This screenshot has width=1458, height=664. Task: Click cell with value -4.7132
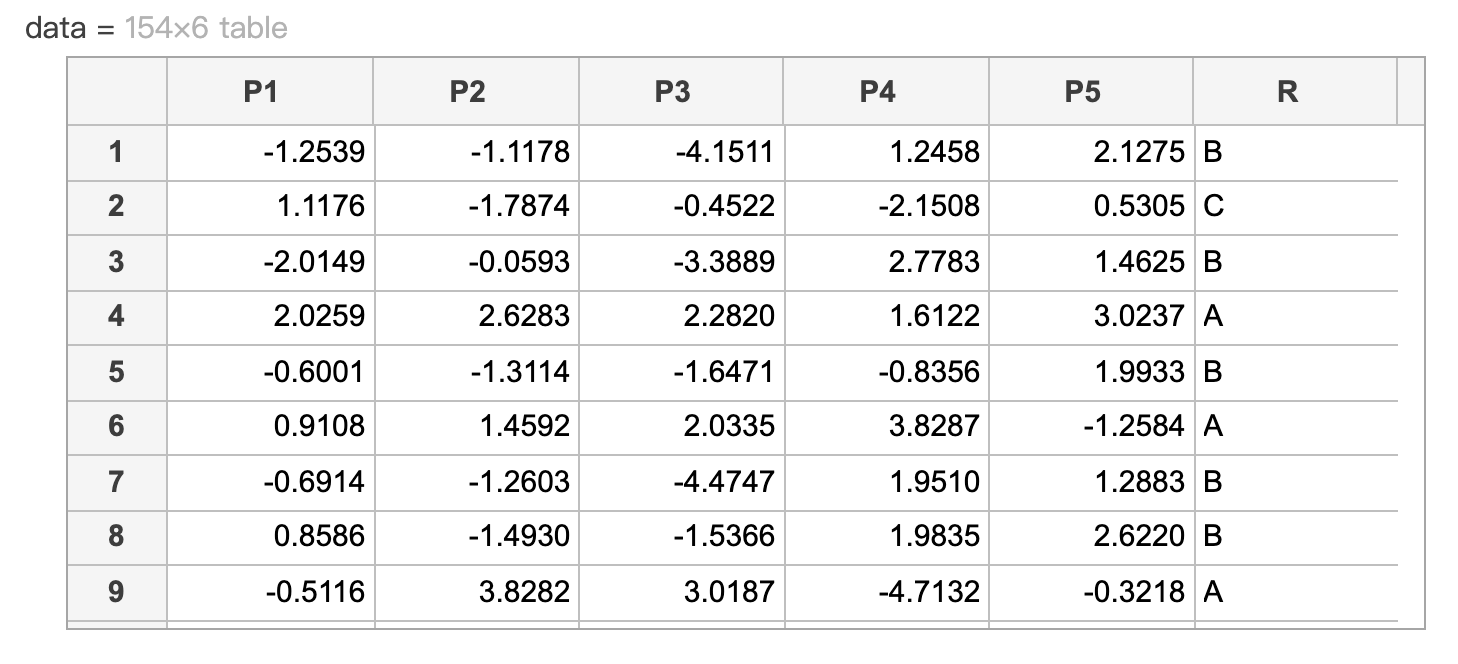886,592
